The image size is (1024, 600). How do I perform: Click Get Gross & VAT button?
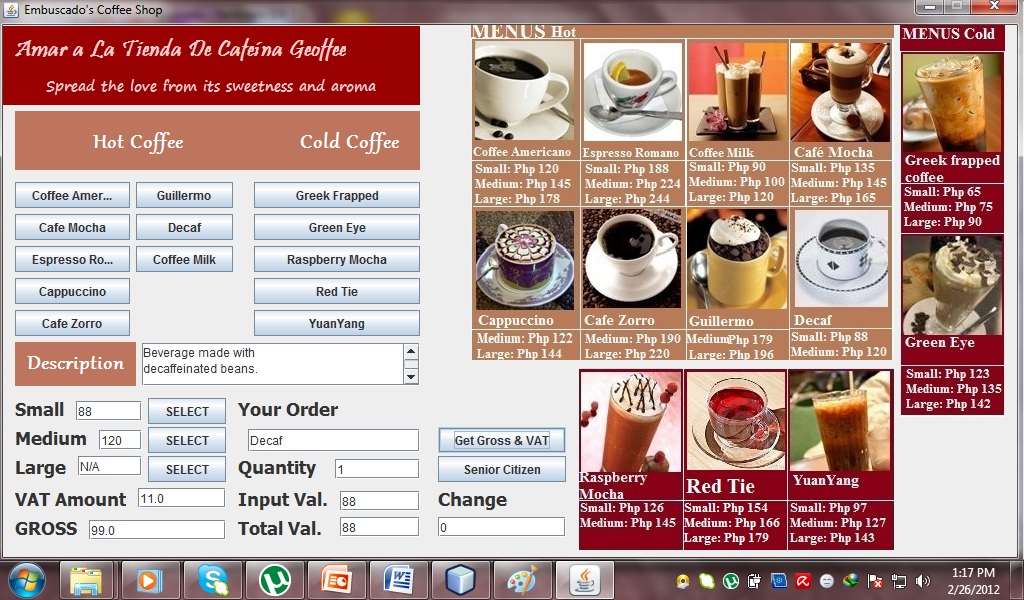click(x=502, y=440)
